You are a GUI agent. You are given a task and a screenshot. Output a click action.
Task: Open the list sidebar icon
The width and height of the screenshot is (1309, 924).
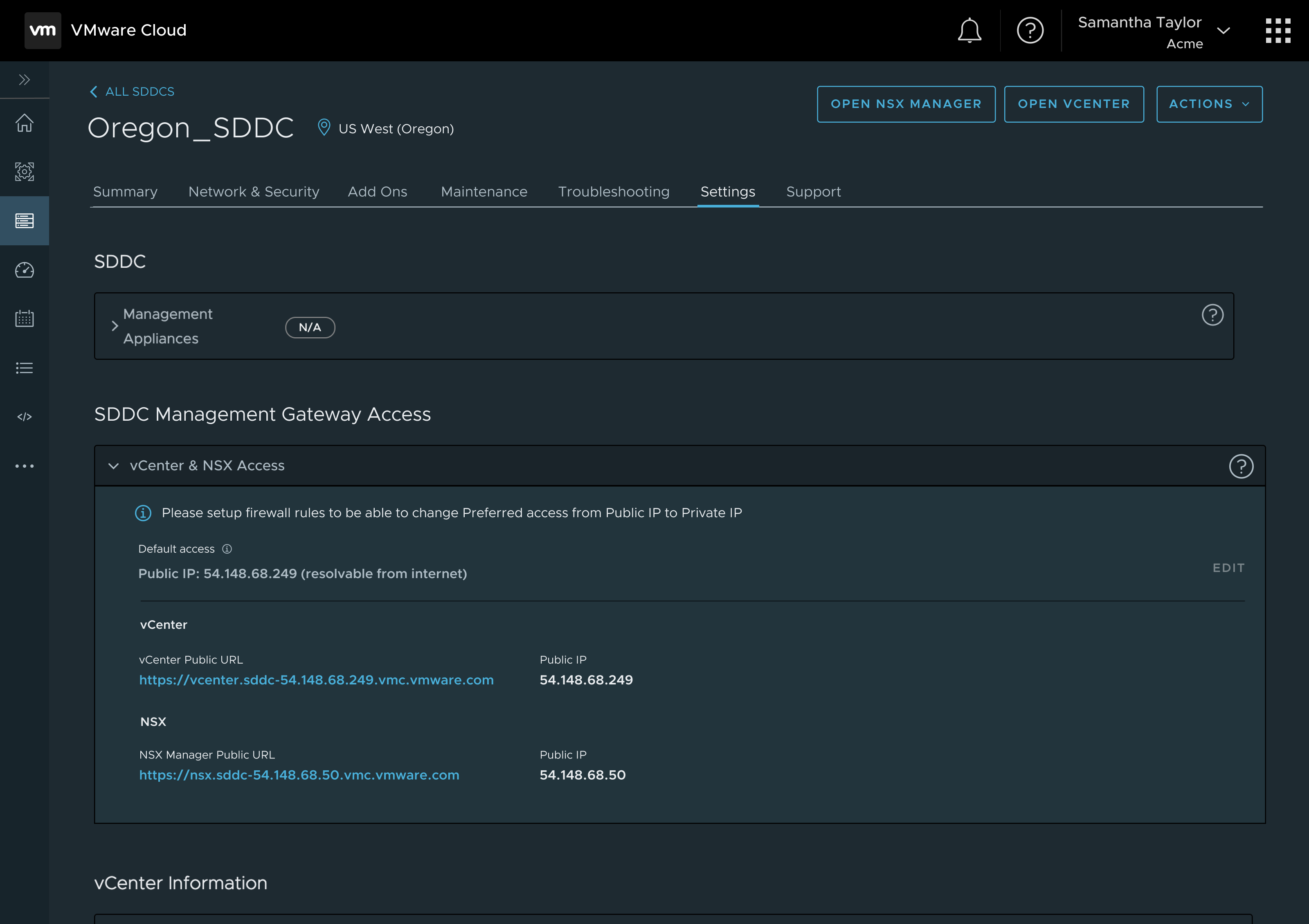[x=24, y=368]
